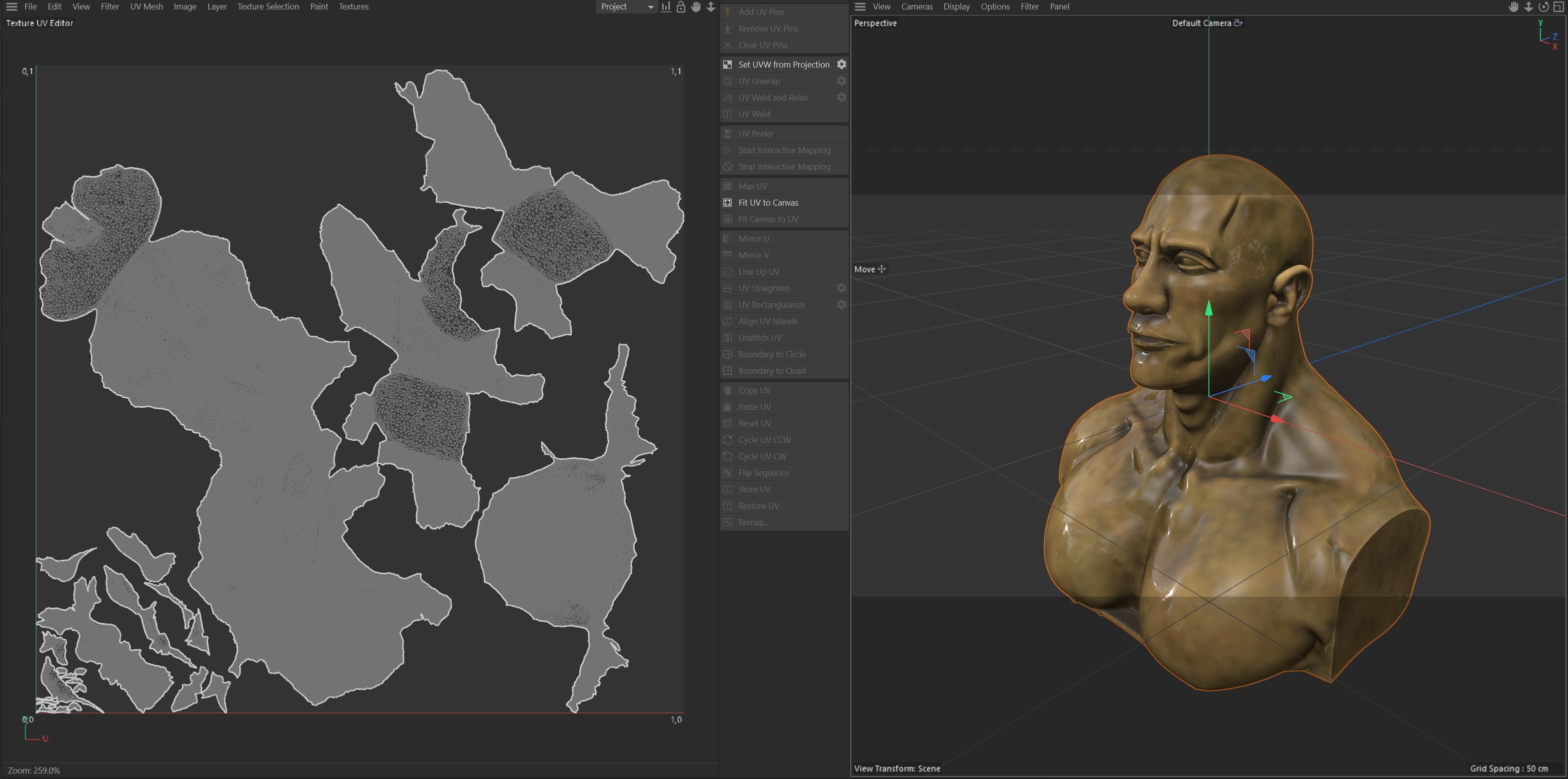Open Set UVW from Projection settings gear
This screenshot has height=779, width=1568.
coord(841,65)
